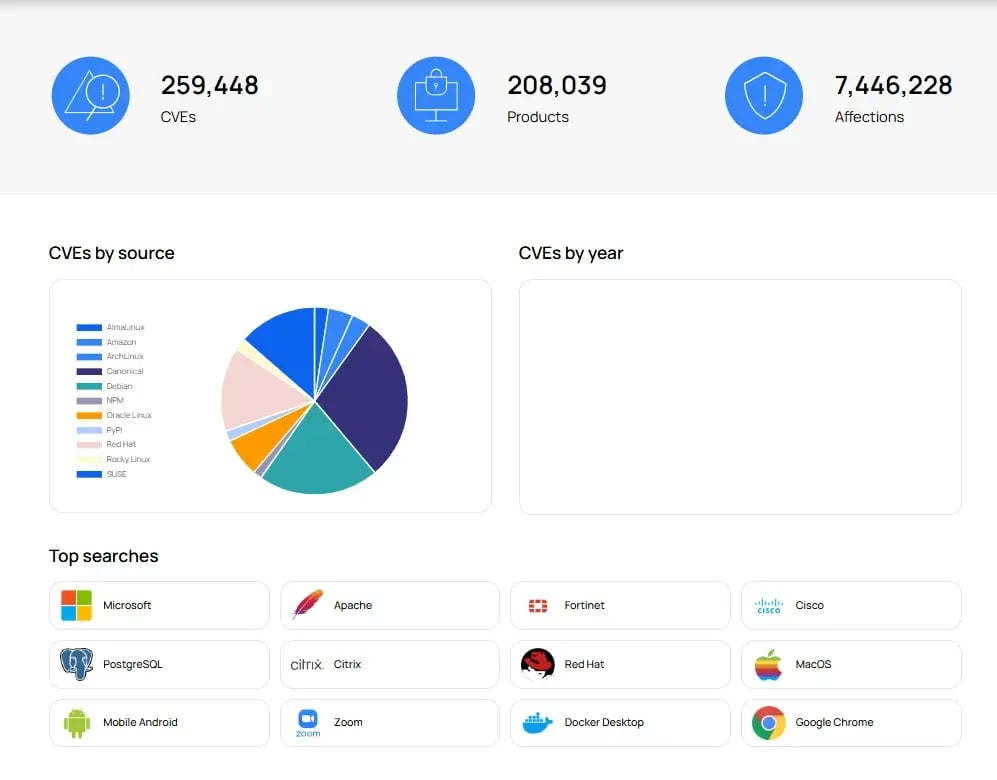Screen dimensions: 997x780
Task: Click the Affections shield icon
Action: coord(764,96)
